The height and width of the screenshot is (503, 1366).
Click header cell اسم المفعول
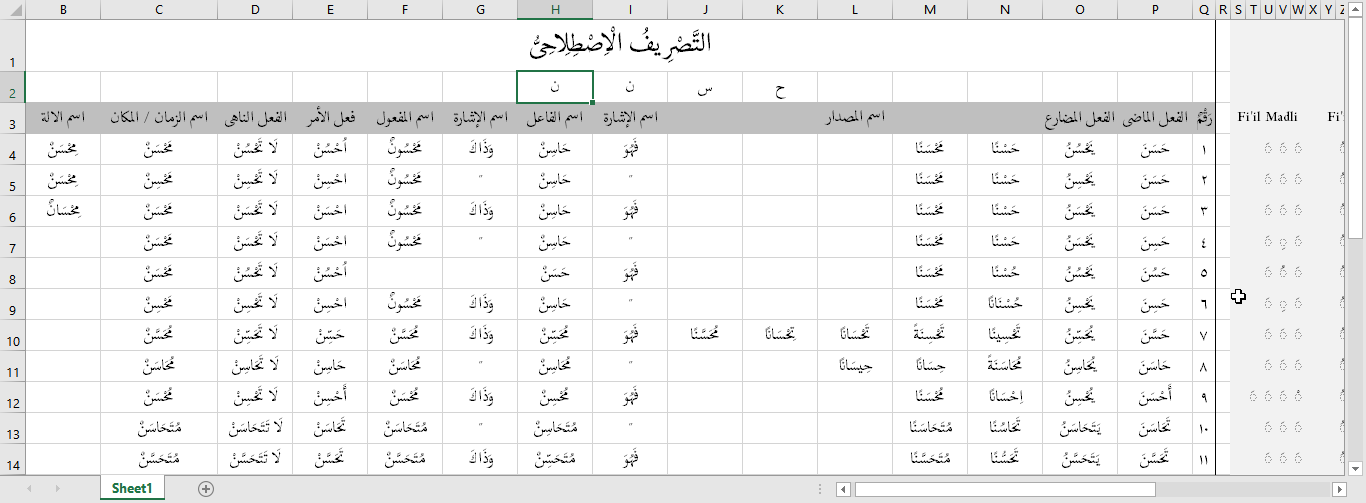405,118
